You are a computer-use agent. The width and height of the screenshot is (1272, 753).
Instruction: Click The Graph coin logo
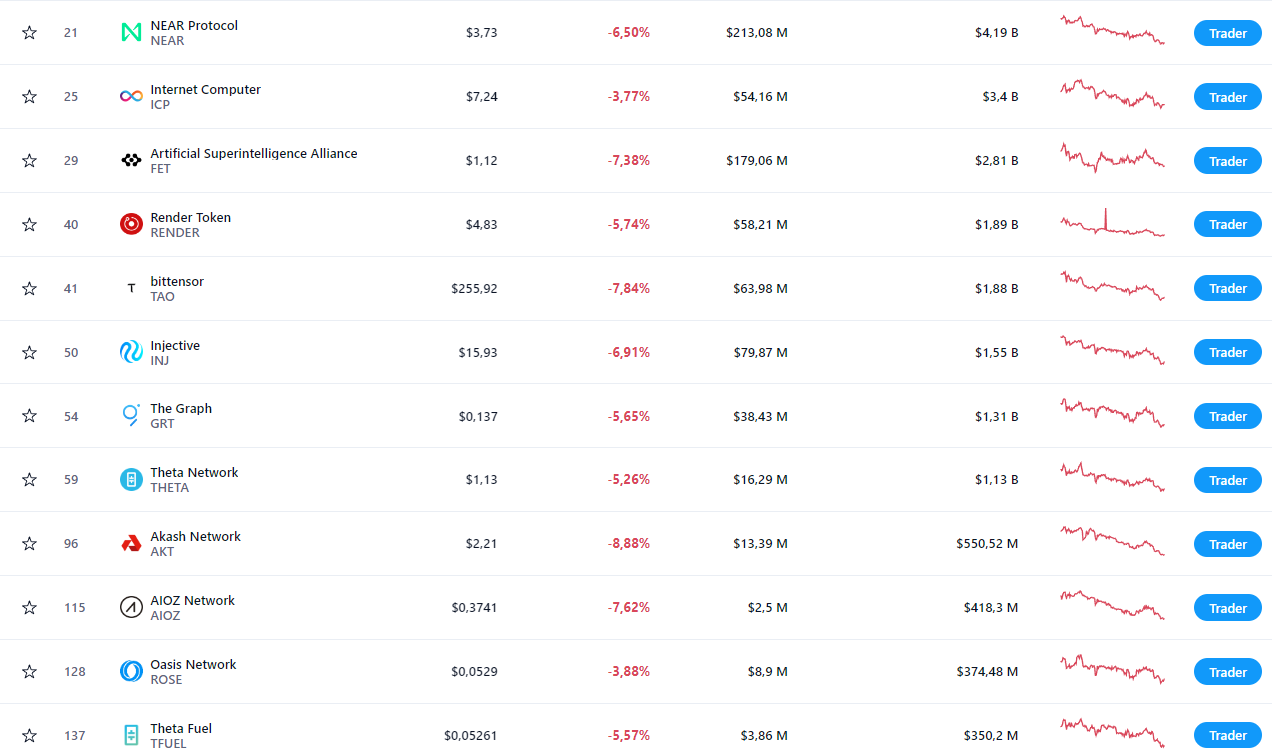[131, 415]
